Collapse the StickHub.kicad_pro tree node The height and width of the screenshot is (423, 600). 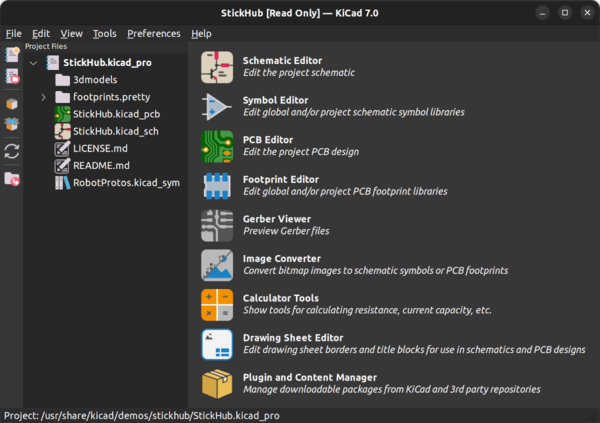[33, 62]
